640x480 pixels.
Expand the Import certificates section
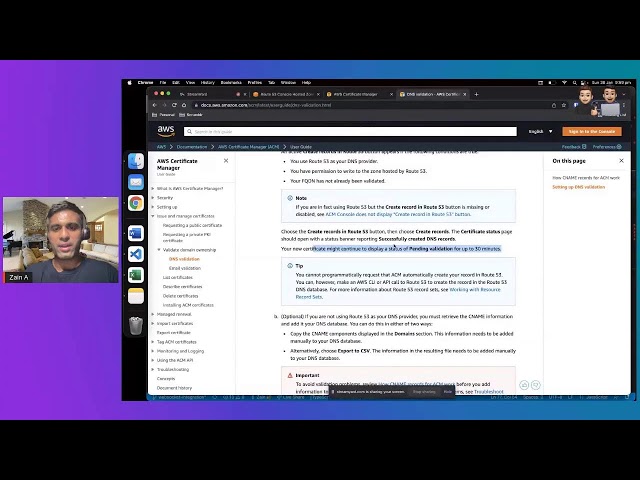(x=153, y=323)
